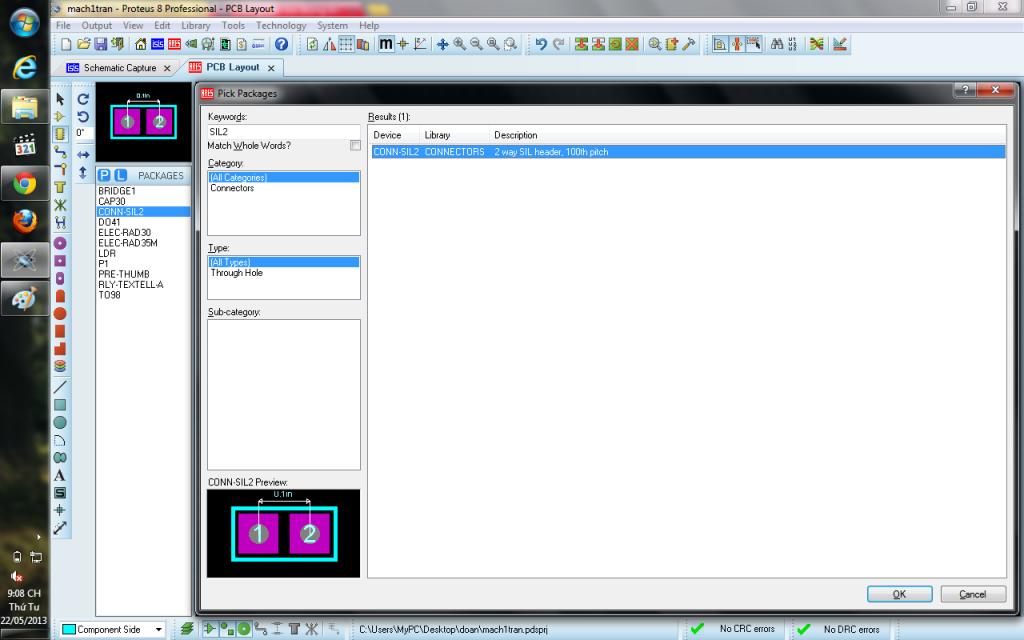
Task: Select the 2D Graphics Line tool
Action: [x=60, y=387]
